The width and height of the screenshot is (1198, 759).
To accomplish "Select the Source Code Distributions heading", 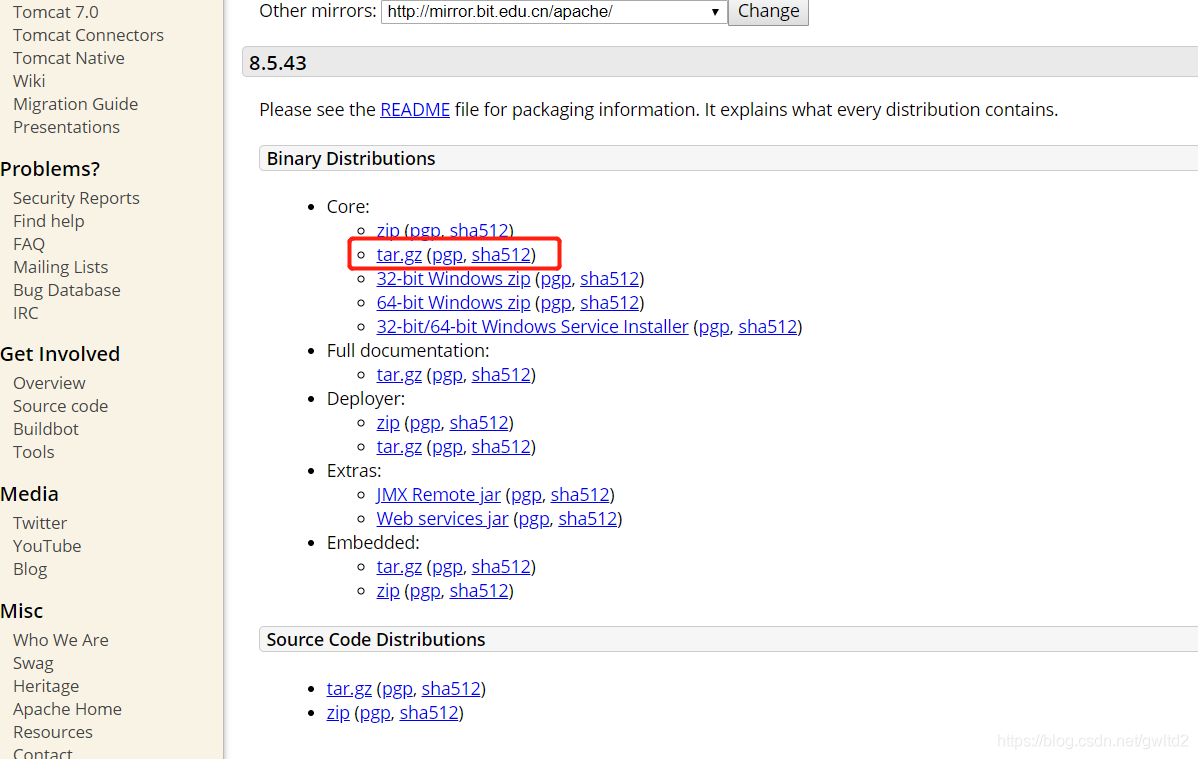I will (x=376, y=639).
